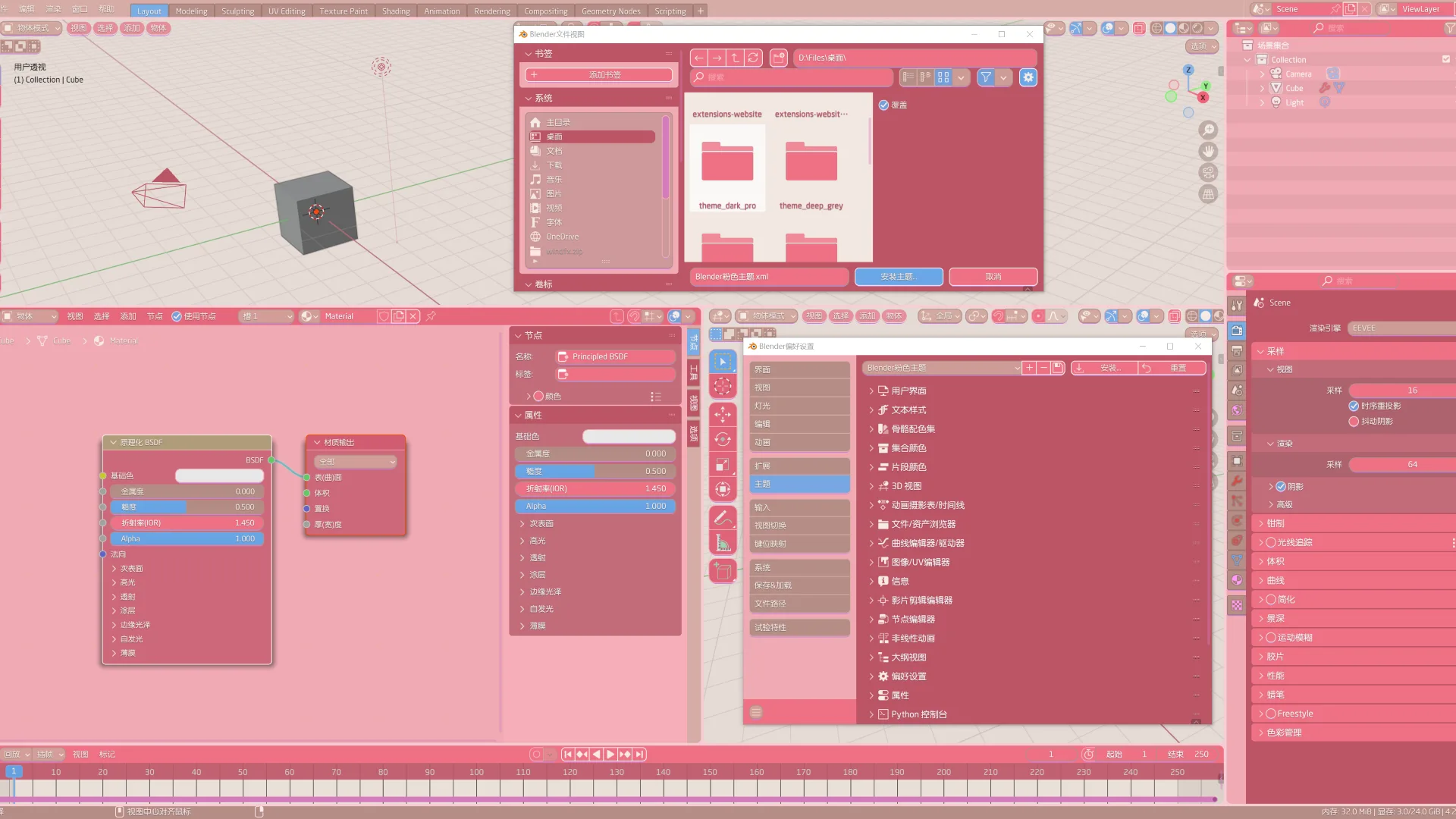Adjust the 糙度 roughness slider in node properties

pos(595,472)
